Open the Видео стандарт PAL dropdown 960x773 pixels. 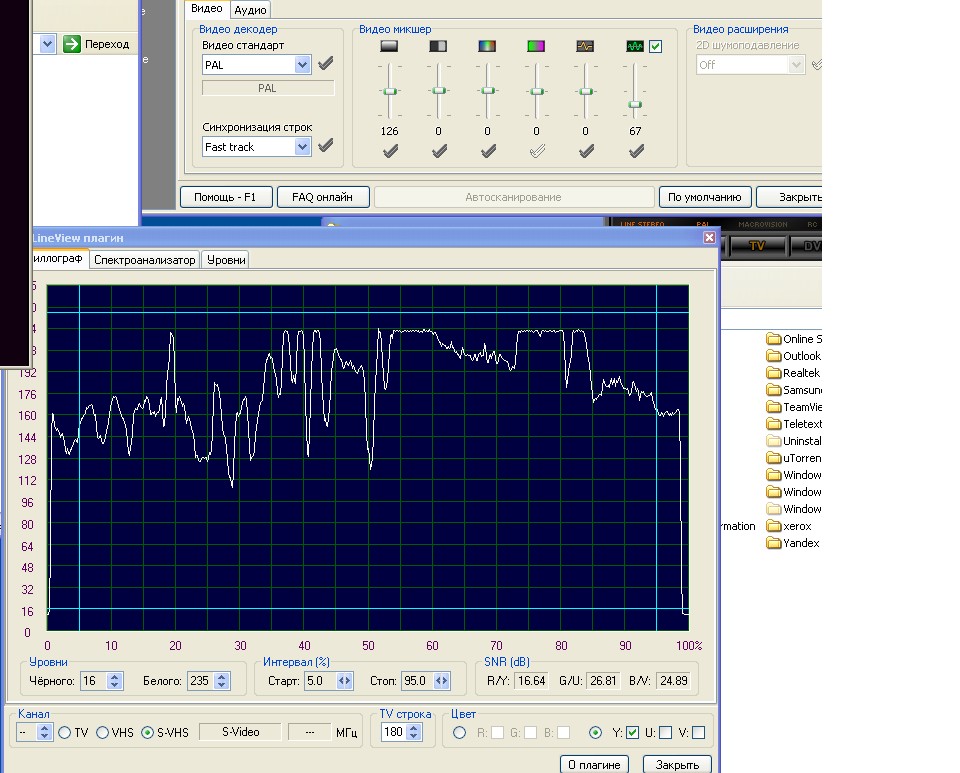[303, 65]
